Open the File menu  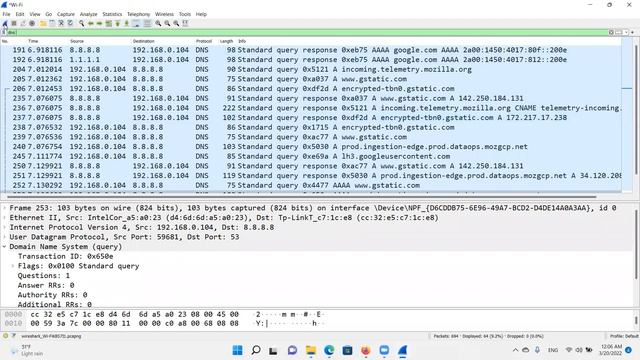coord(6,14)
